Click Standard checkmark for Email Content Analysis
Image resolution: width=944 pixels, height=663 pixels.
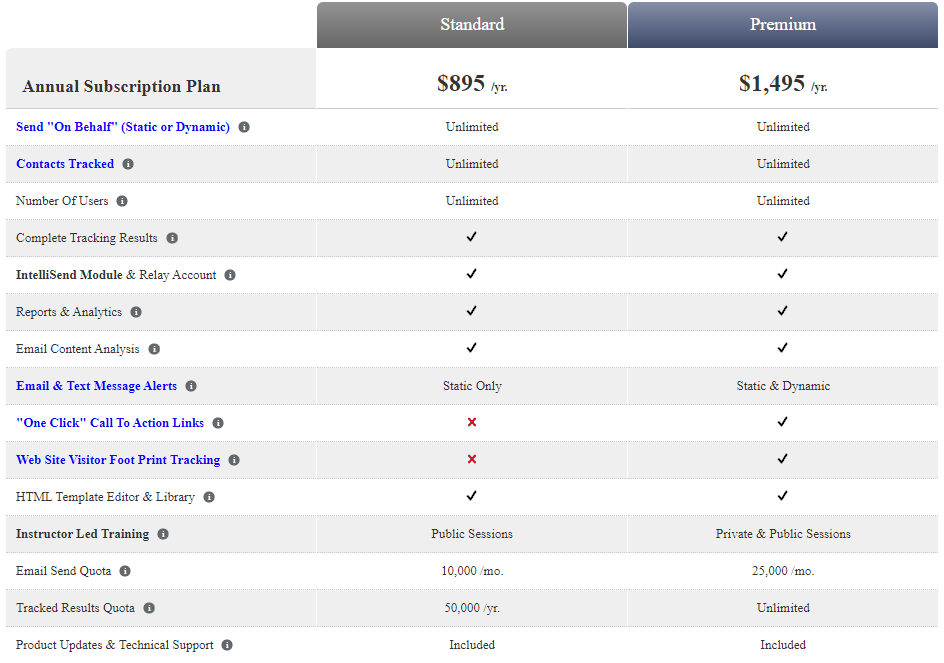tap(471, 347)
